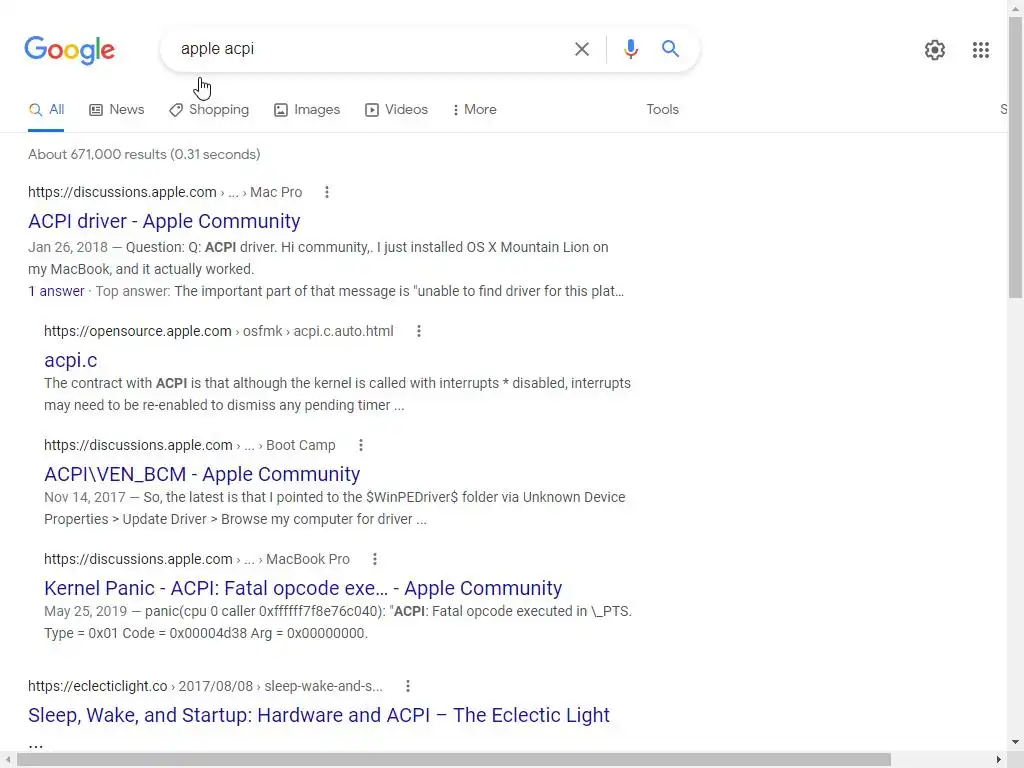Click the discussions.apple.com Boot Camp URL
This screenshot has height=768, width=1024.
click(x=189, y=445)
